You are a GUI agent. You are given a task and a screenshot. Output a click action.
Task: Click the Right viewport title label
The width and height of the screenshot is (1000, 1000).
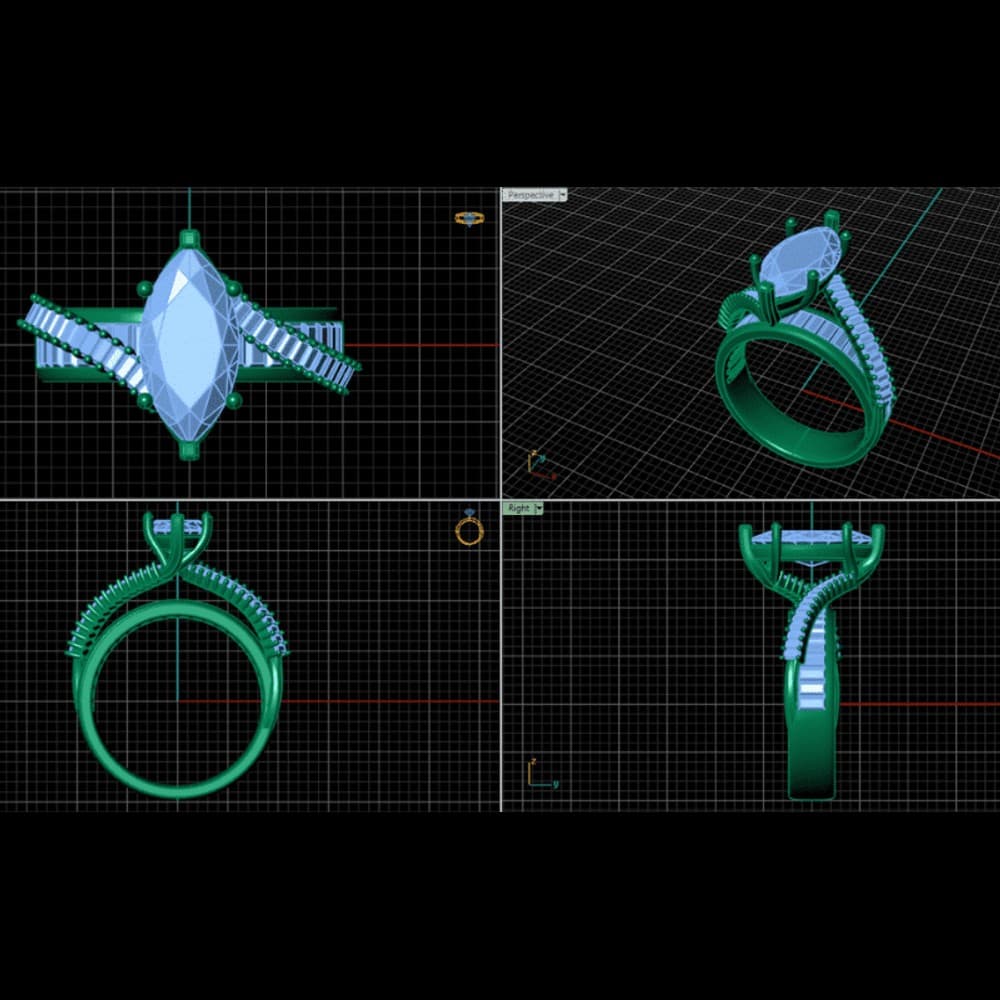tap(518, 508)
